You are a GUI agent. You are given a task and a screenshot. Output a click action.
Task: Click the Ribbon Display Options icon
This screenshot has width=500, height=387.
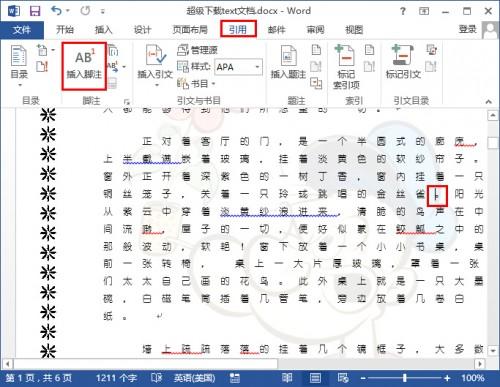(424, 12)
